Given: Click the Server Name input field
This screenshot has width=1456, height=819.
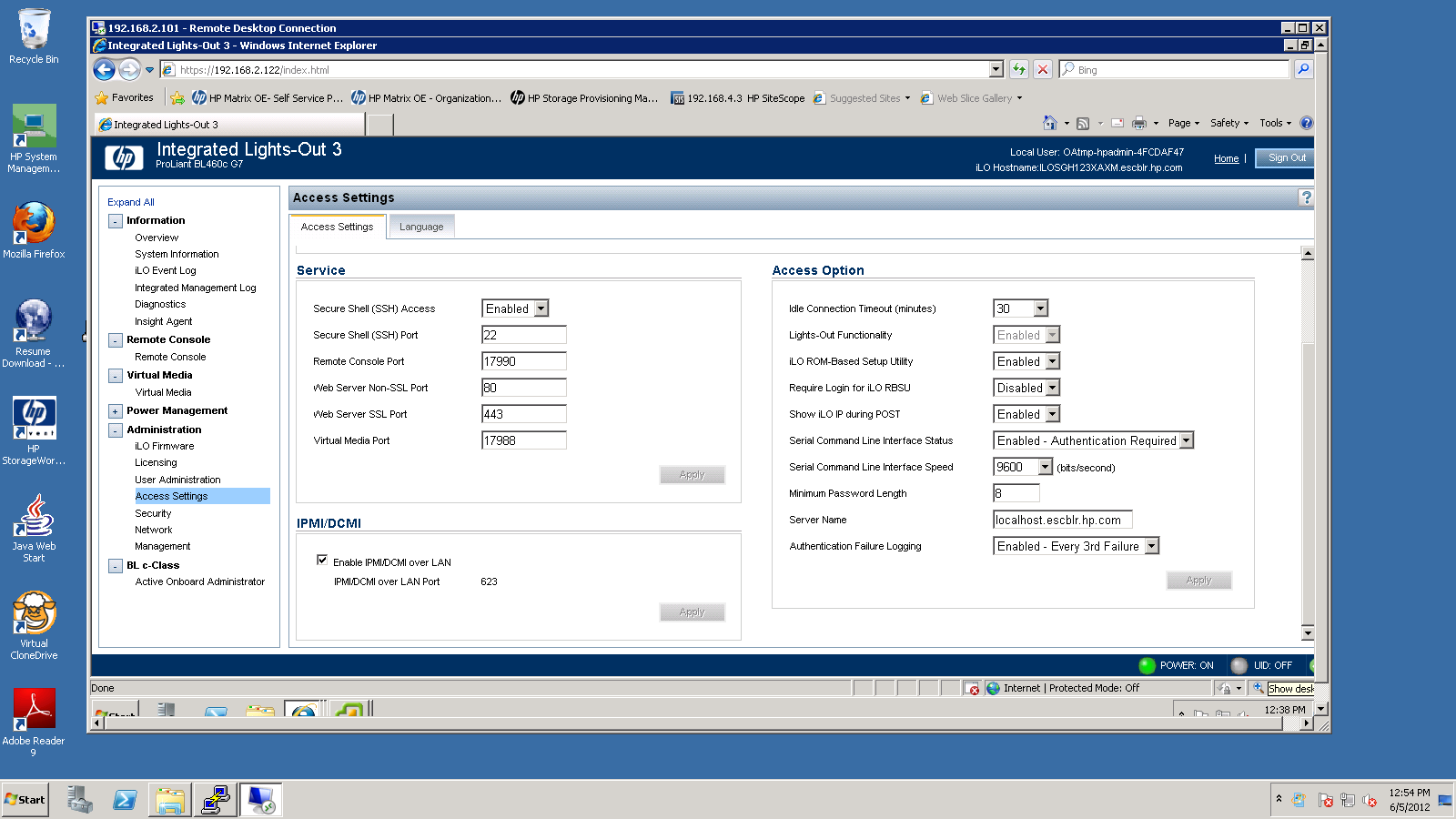Looking at the screenshot, I should click(1062, 521).
